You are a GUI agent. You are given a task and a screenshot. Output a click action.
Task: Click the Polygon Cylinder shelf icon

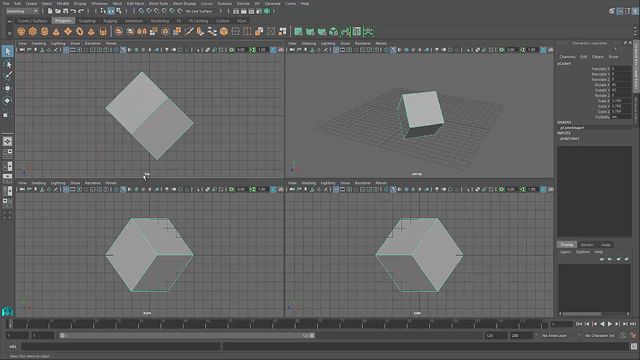pos(44,31)
